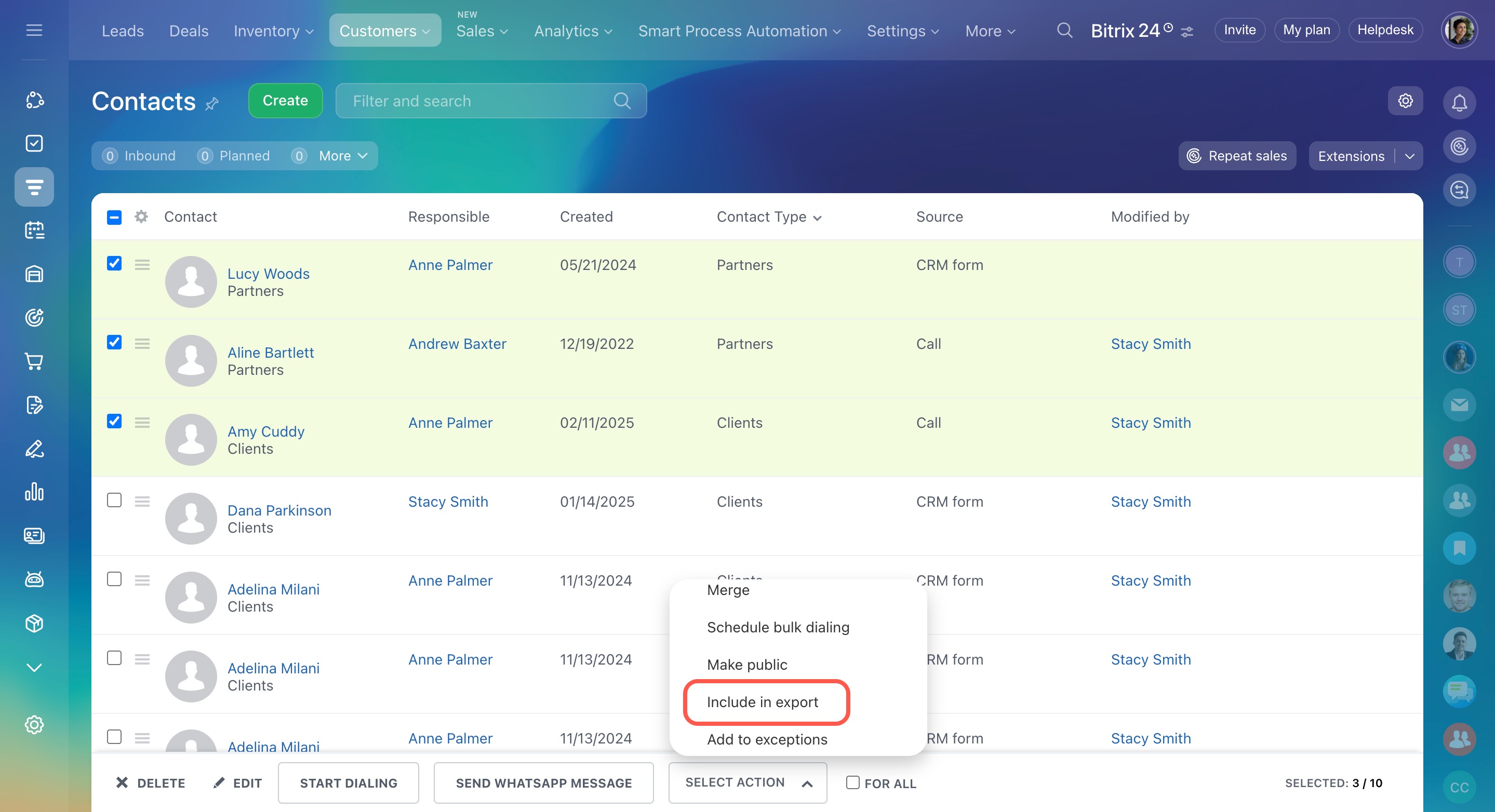Click the top-bar search magnifier icon
The height and width of the screenshot is (812, 1495).
tap(1064, 30)
